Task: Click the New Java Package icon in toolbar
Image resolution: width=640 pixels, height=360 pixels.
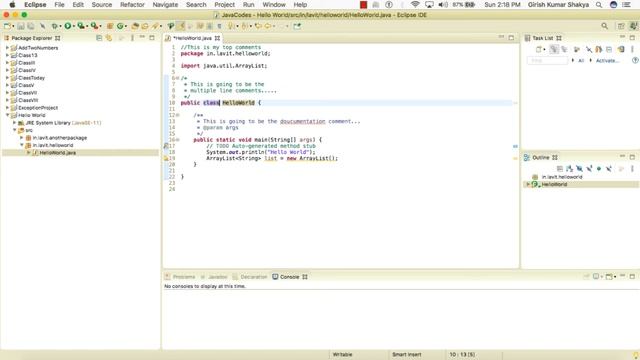Action: pyautogui.click(x=109, y=26)
